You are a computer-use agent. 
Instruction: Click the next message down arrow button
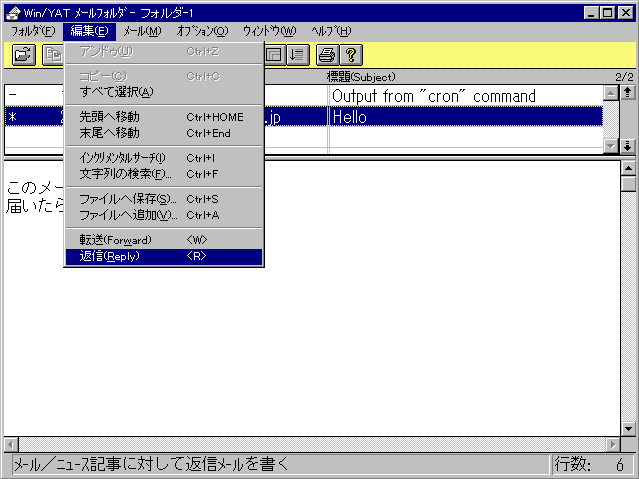click(x=628, y=146)
